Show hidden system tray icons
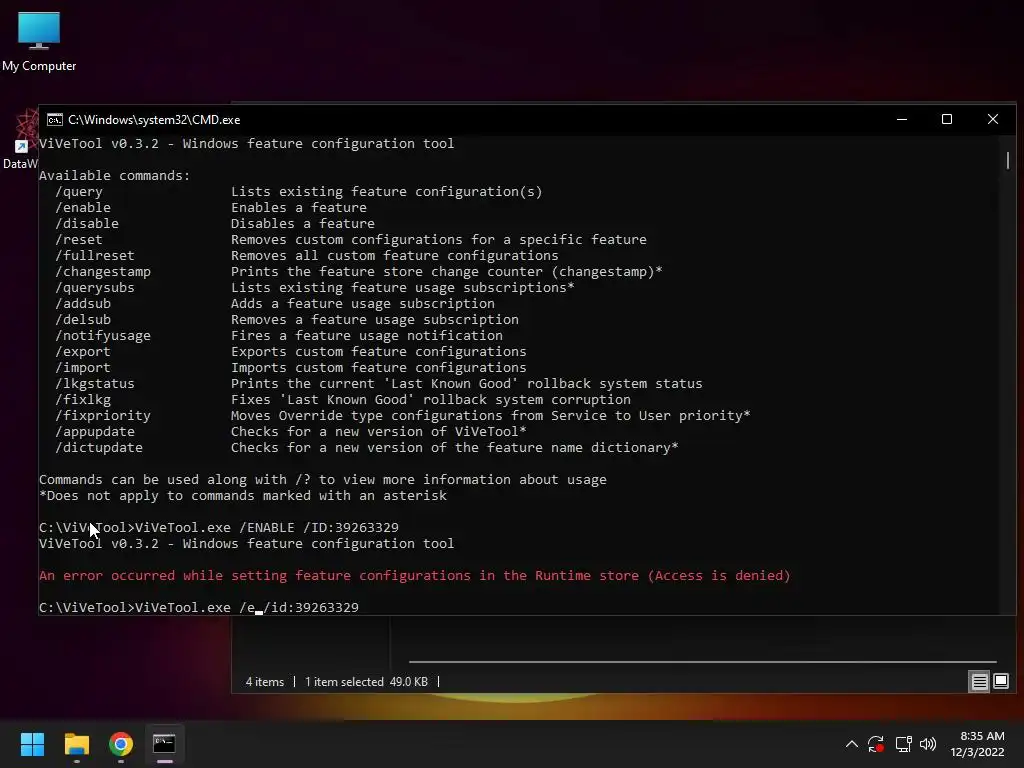 tap(852, 744)
